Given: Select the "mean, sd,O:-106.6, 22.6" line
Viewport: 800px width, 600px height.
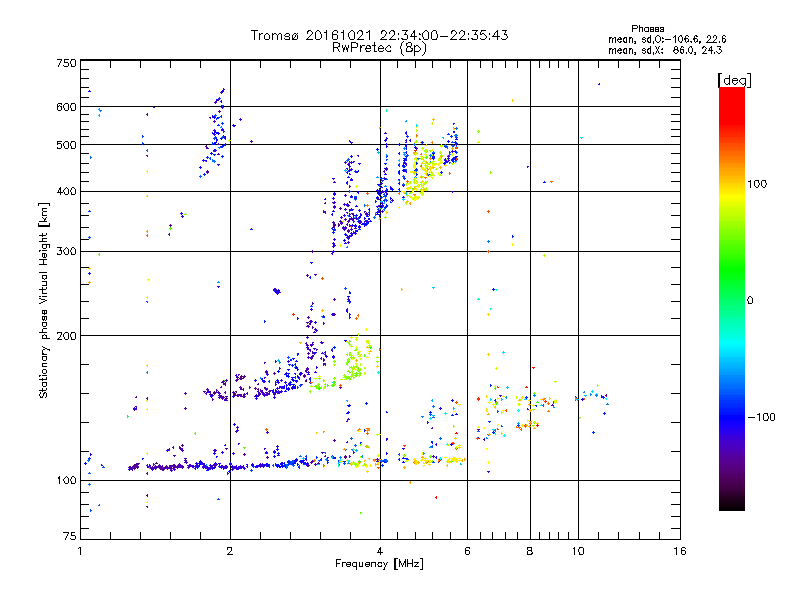Looking at the screenshot, I should (x=667, y=39).
